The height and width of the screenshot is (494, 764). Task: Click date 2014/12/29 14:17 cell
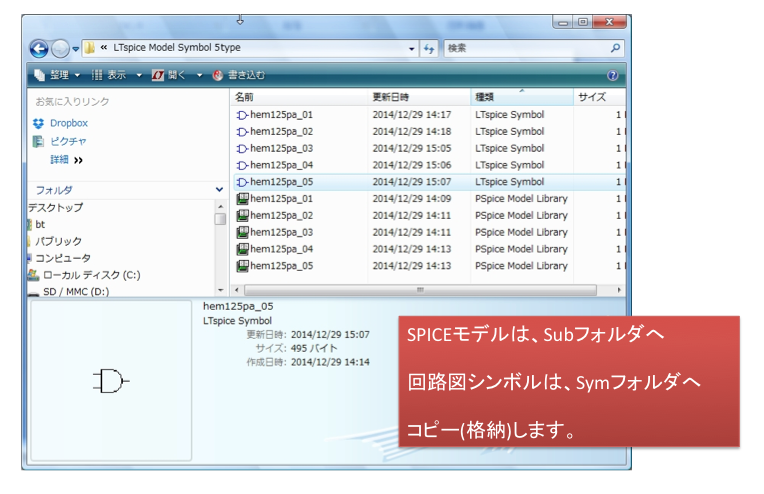[x=412, y=115]
